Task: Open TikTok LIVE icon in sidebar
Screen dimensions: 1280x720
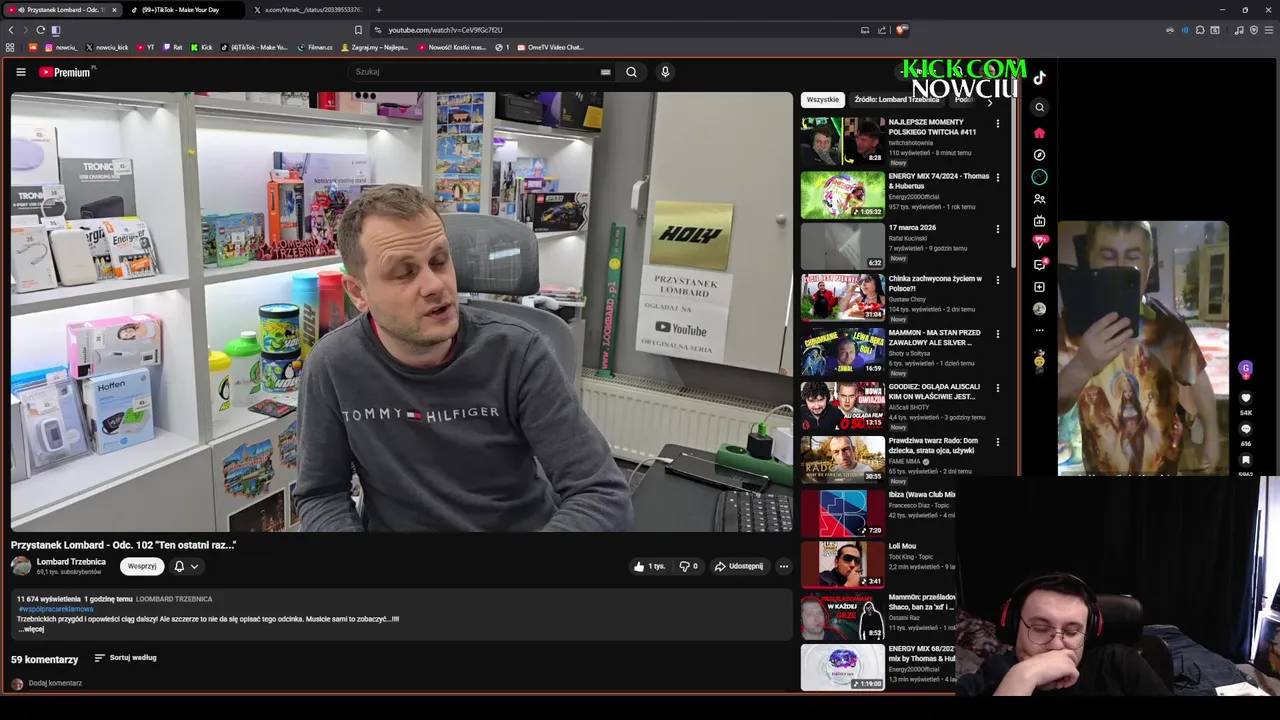Action: (x=1040, y=221)
